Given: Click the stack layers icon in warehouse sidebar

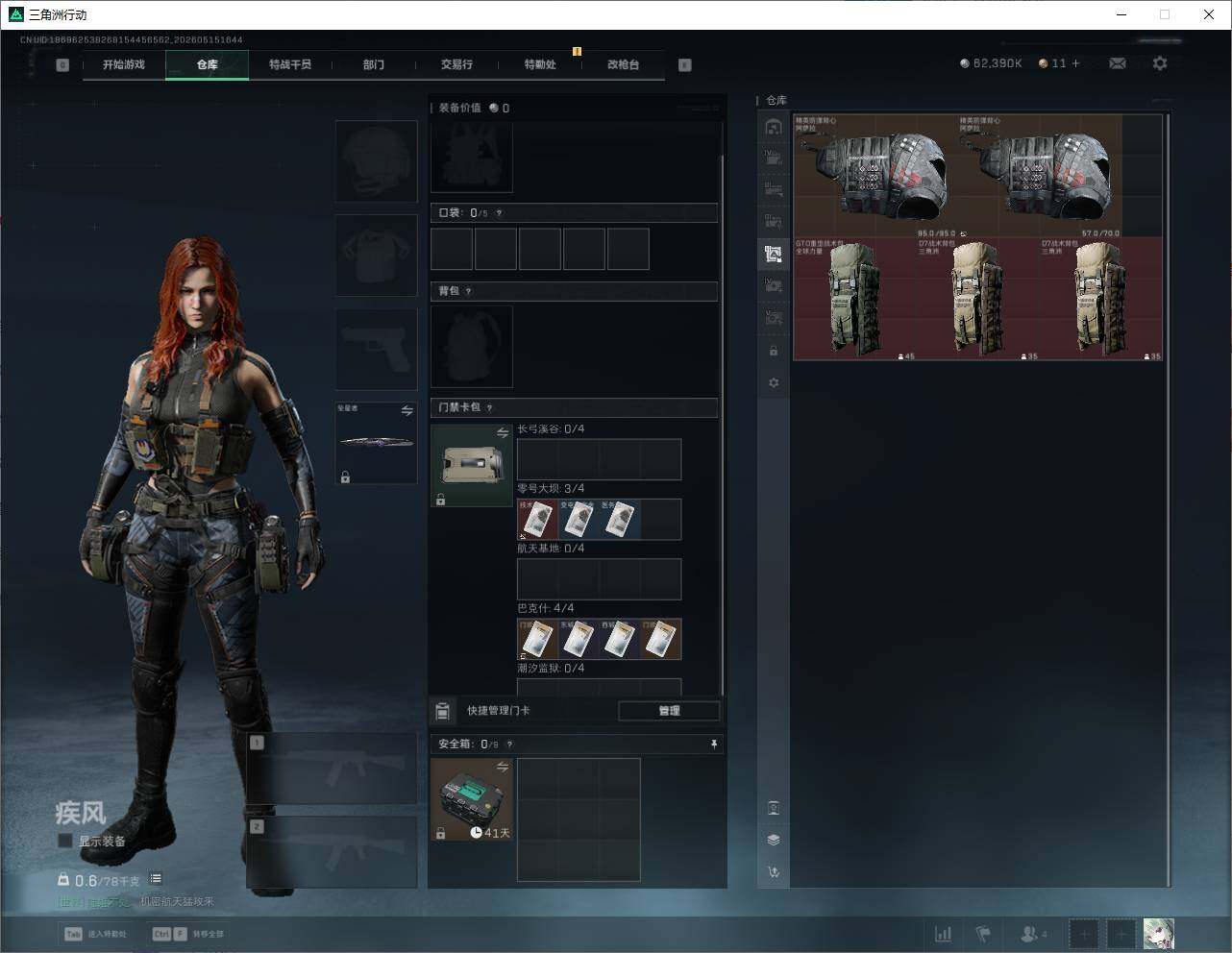Looking at the screenshot, I should click(x=774, y=840).
